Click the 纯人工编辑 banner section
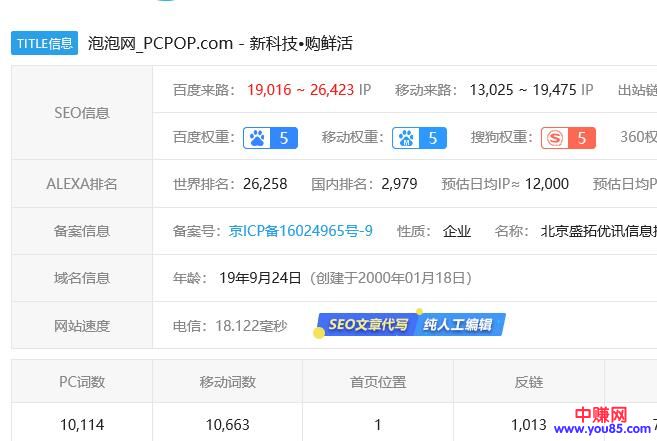Viewport: 657px width, 441px height. coord(457,325)
